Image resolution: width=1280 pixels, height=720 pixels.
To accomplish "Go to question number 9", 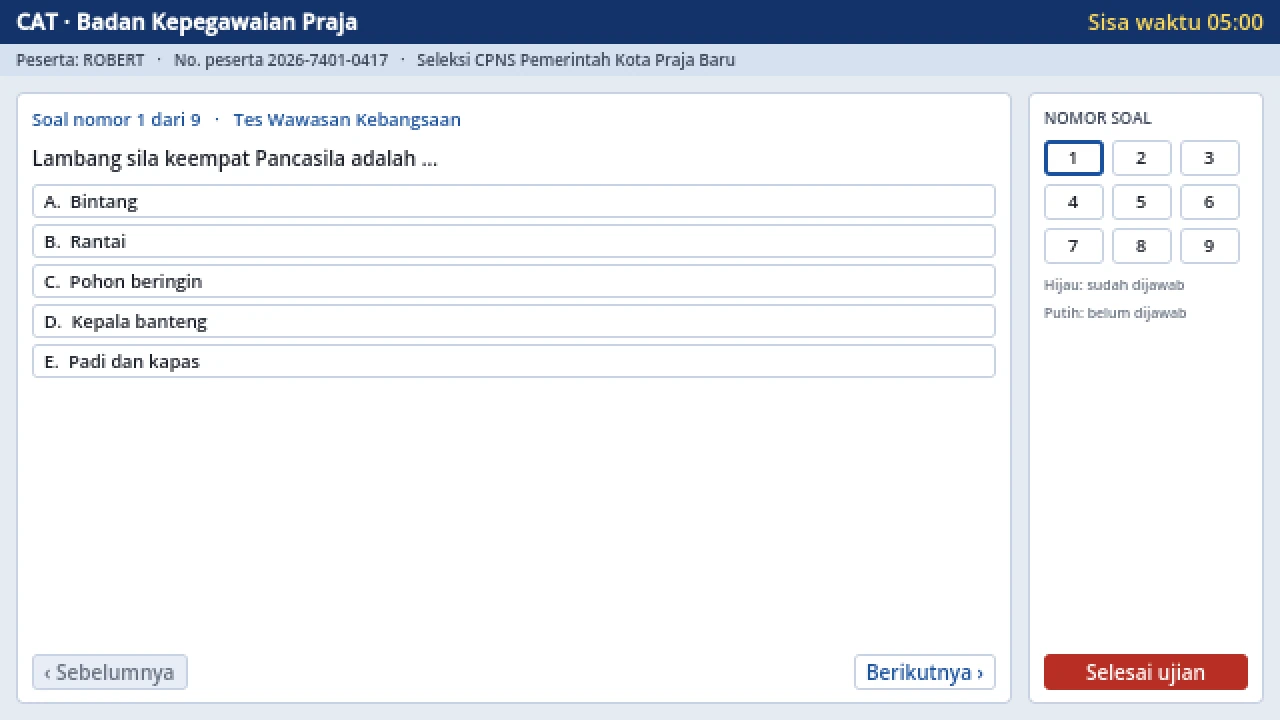I will 1210,246.
